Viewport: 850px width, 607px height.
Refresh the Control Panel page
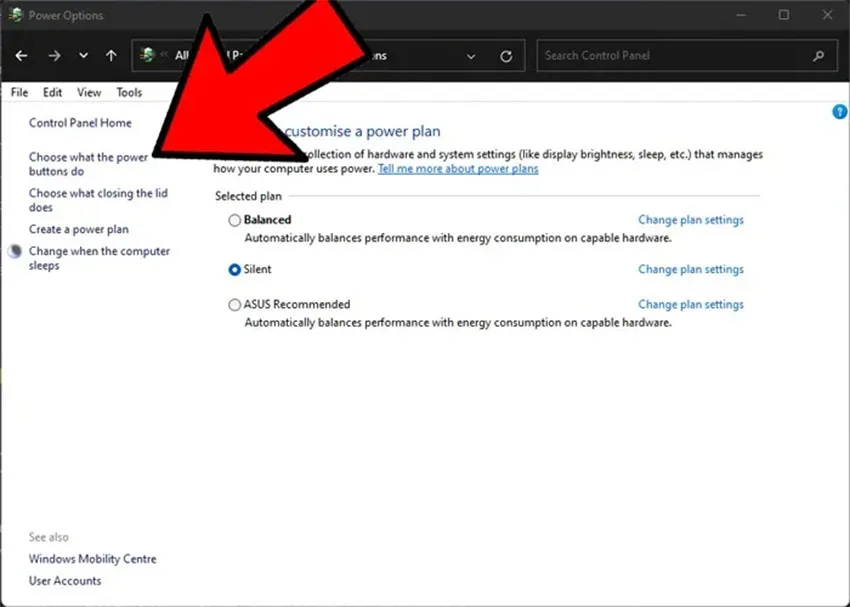click(506, 56)
